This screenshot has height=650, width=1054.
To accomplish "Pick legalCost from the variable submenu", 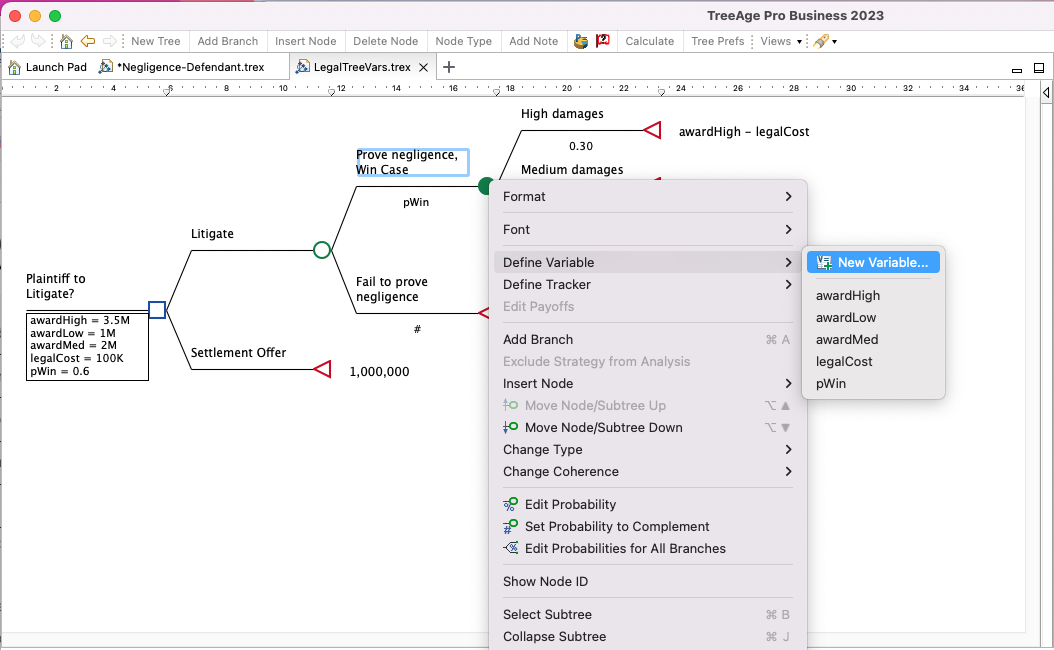I will (873, 362).
